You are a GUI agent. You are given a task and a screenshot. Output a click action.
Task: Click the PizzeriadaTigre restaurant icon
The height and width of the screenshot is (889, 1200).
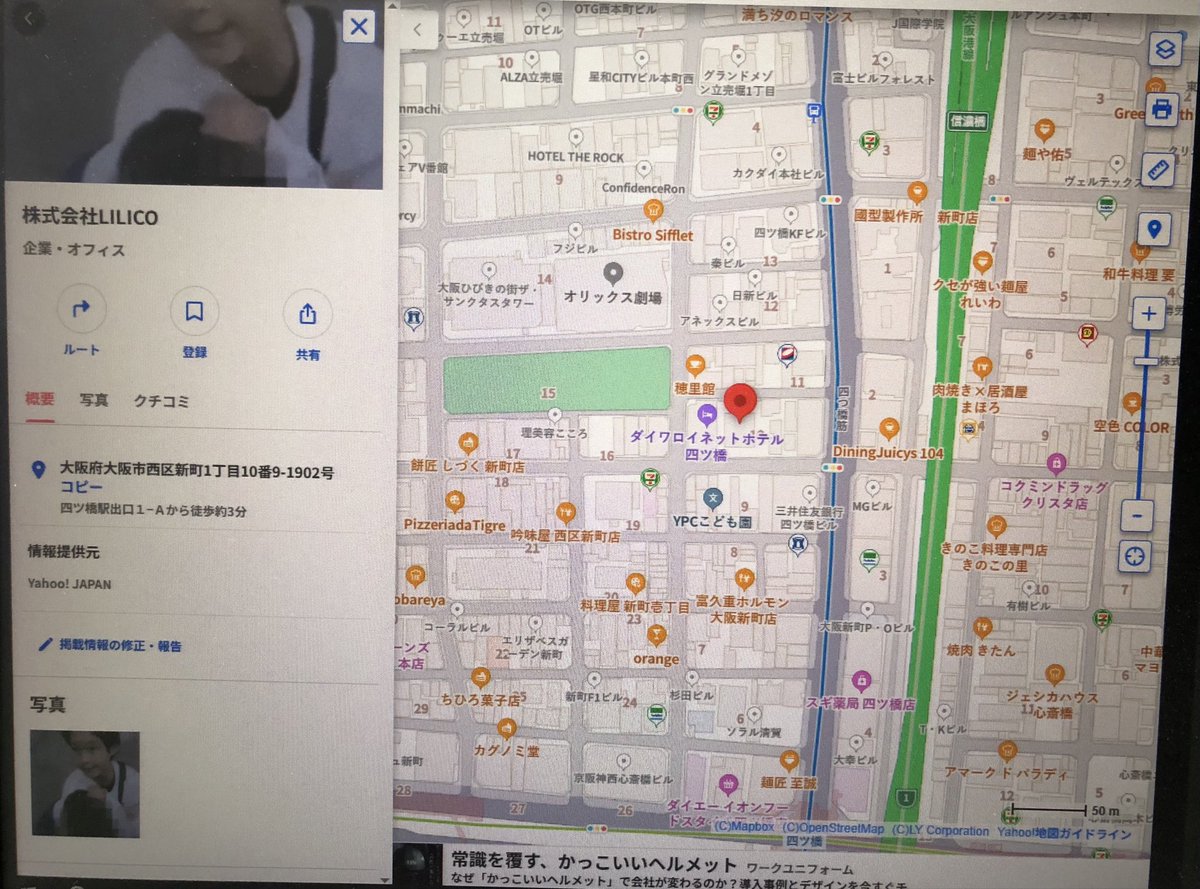pyautogui.click(x=455, y=501)
